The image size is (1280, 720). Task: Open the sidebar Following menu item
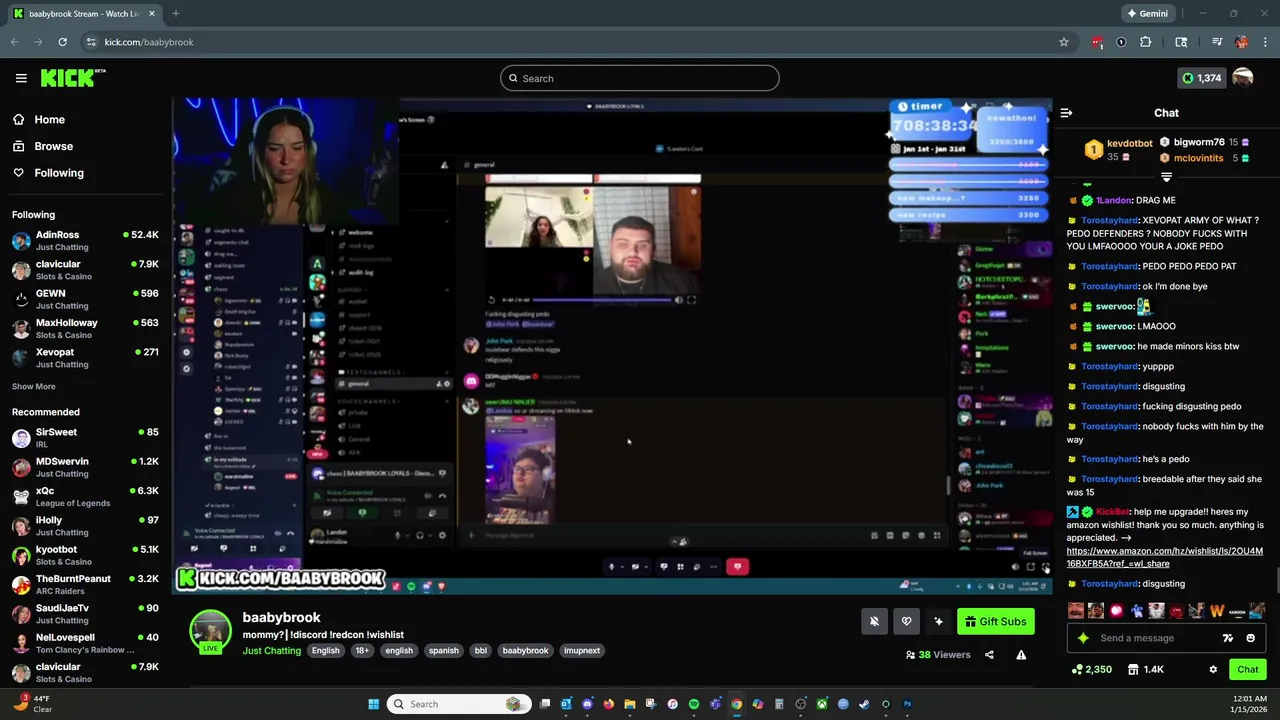[48, 173]
